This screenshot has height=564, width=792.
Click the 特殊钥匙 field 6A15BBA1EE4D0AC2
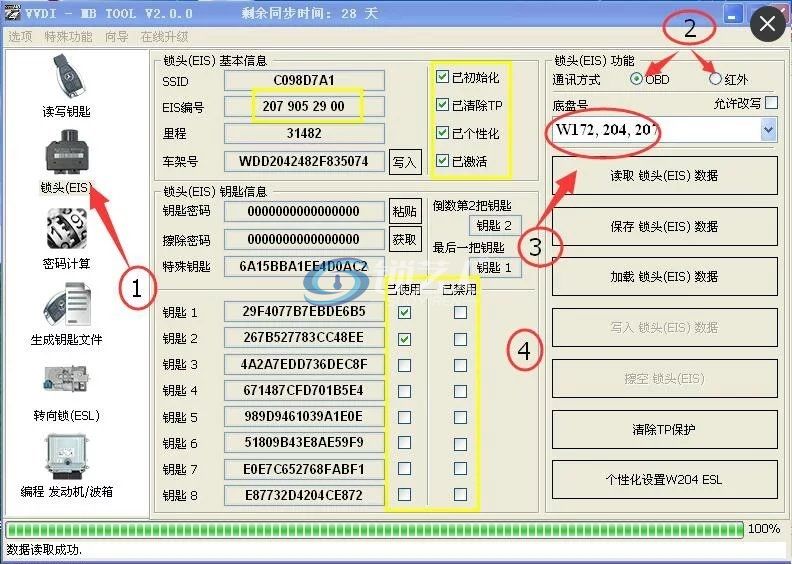point(304,266)
